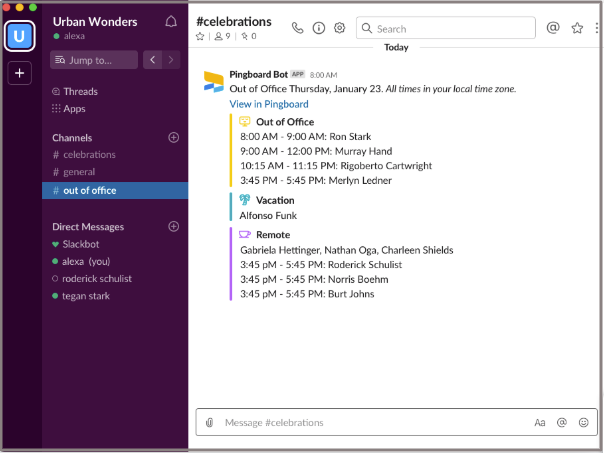
Task: Add a new workspace with plus button
Action: click(x=19, y=73)
